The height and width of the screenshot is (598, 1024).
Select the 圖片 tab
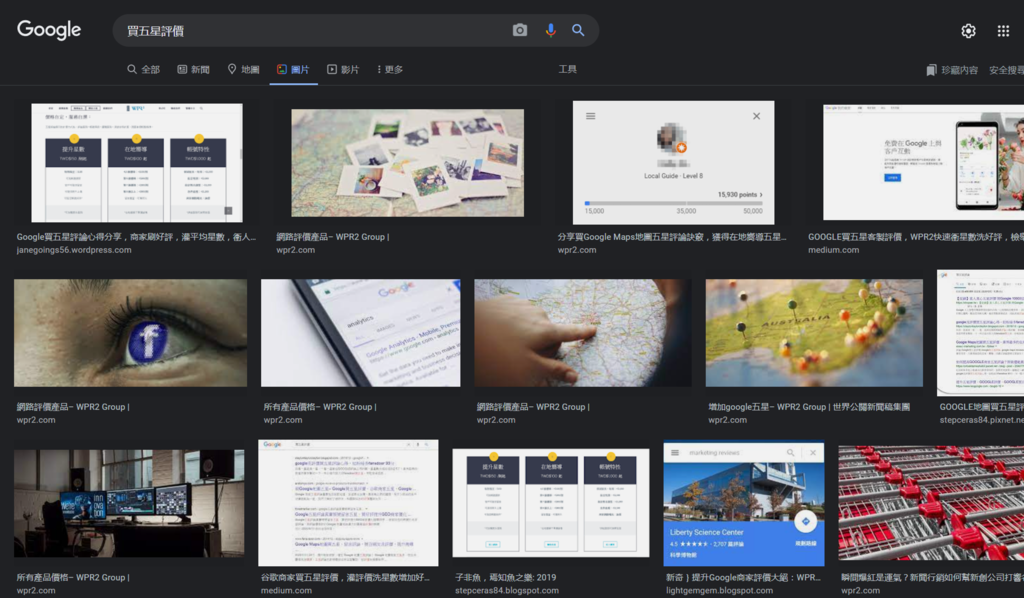[293, 69]
